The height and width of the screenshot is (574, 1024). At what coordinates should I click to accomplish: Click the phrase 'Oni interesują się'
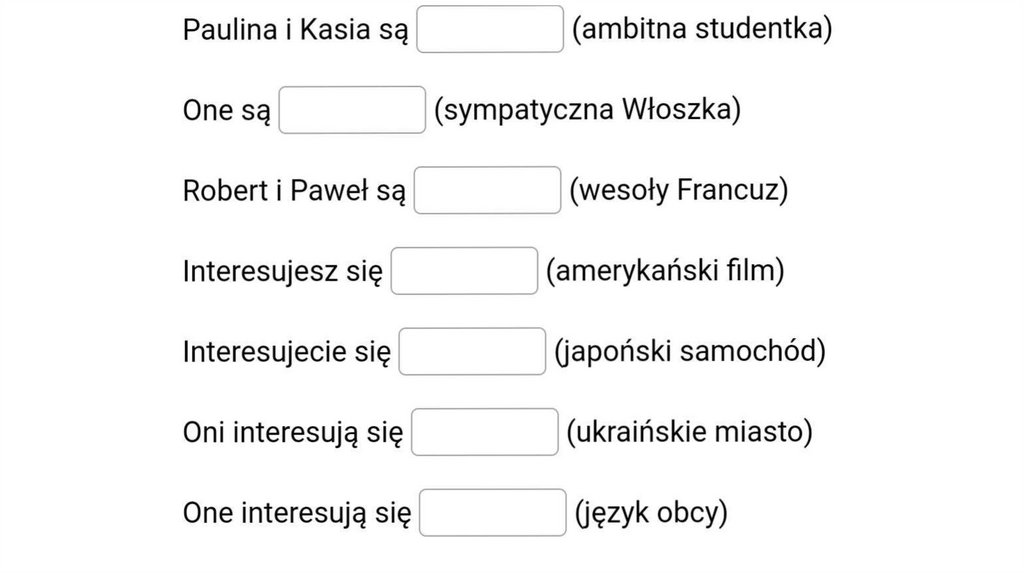(293, 433)
